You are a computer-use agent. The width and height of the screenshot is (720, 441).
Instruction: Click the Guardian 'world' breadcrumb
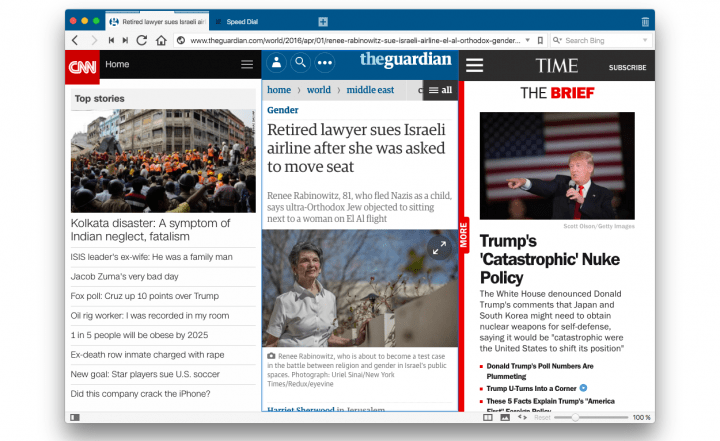click(x=319, y=90)
